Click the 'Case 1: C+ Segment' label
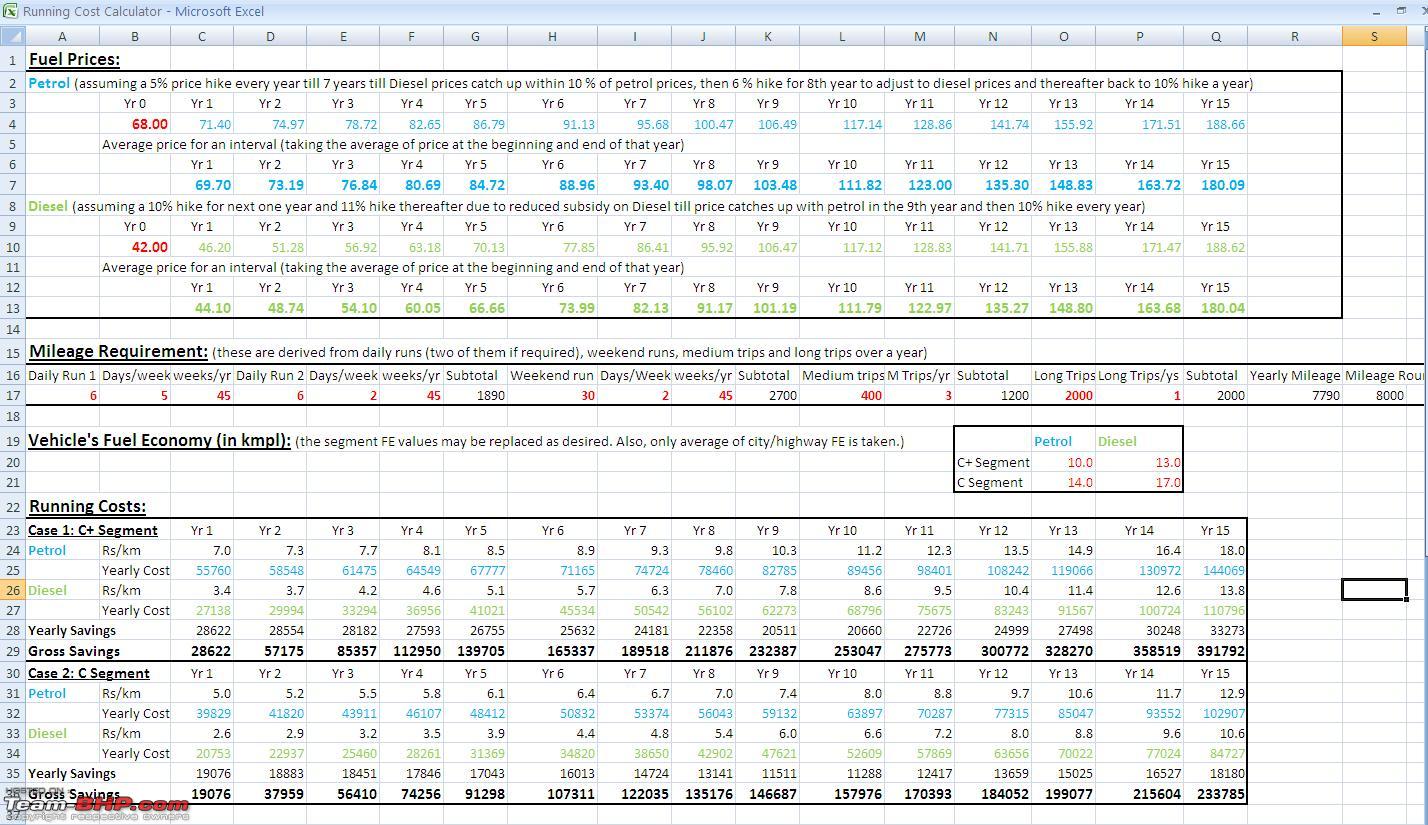The image size is (1428, 825). [x=93, y=530]
